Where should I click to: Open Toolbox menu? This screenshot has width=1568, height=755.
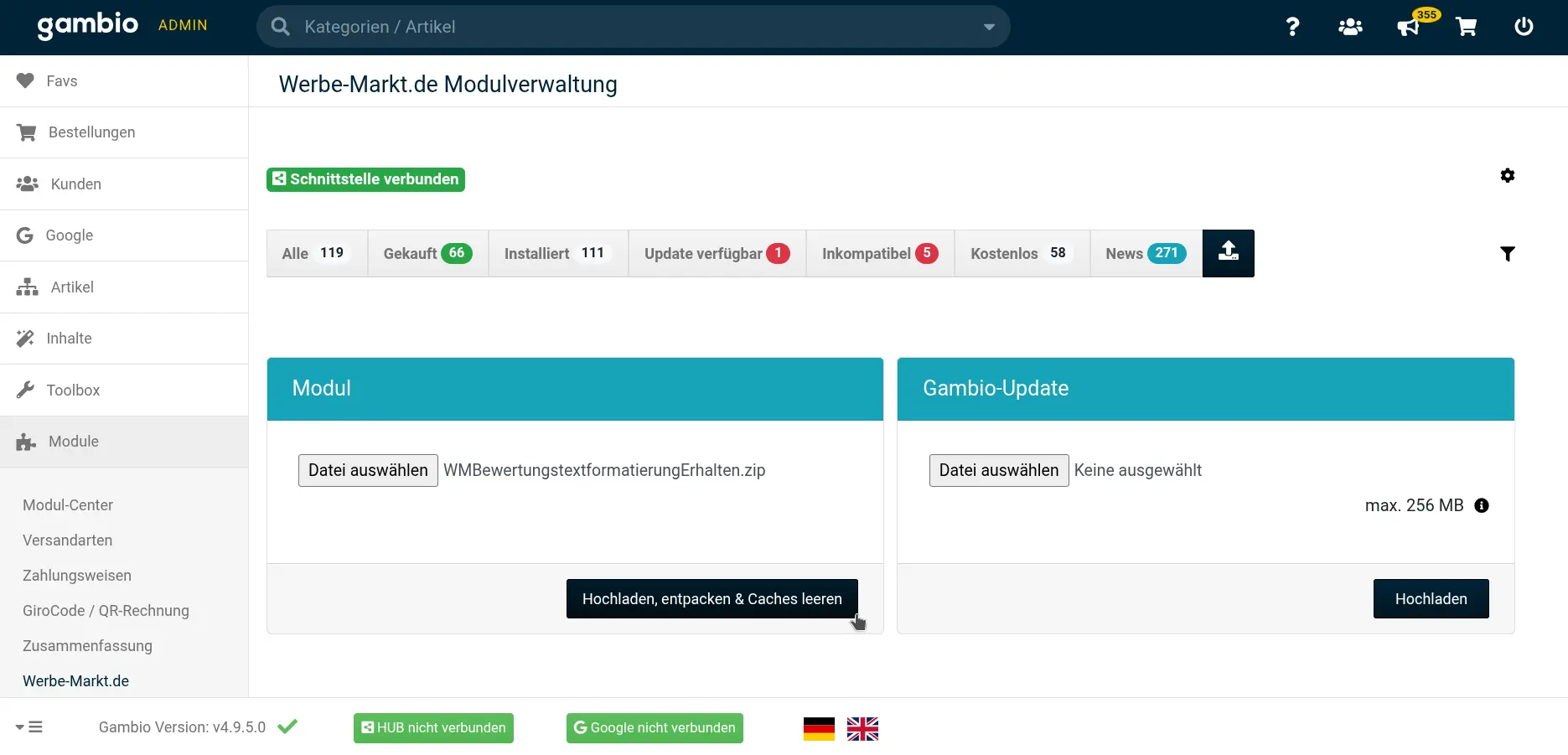click(x=124, y=390)
